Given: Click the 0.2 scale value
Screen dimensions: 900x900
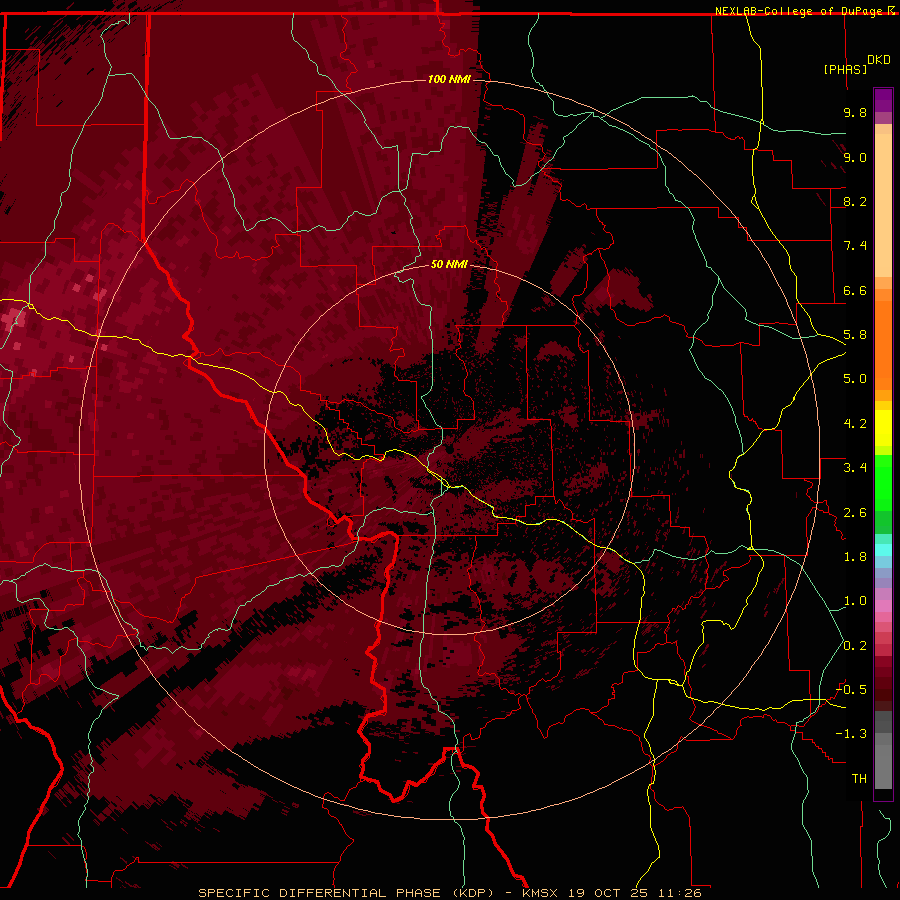Looking at the screenshot, I should coord(855,646).
